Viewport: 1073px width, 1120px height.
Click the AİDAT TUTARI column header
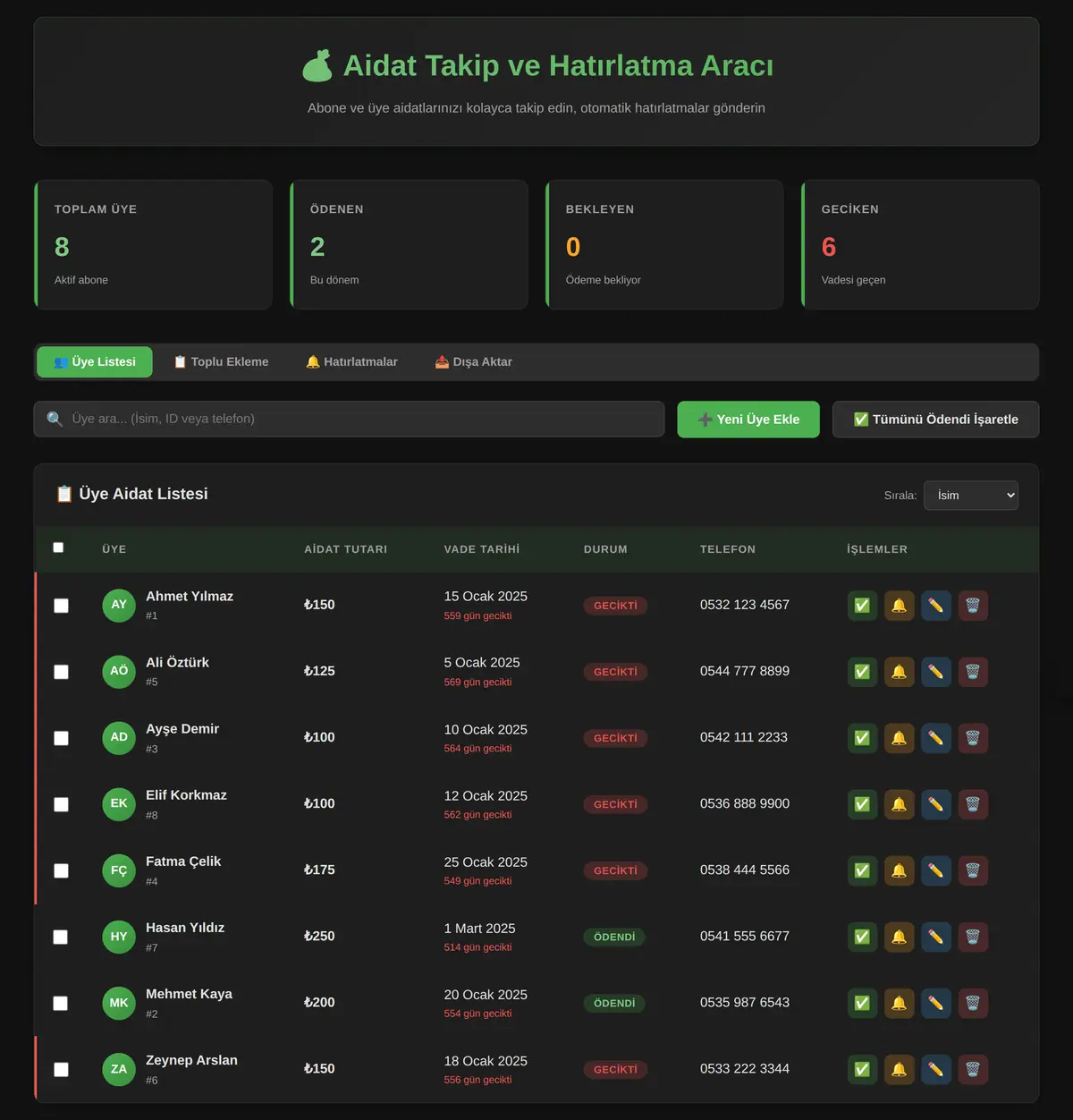345,549
